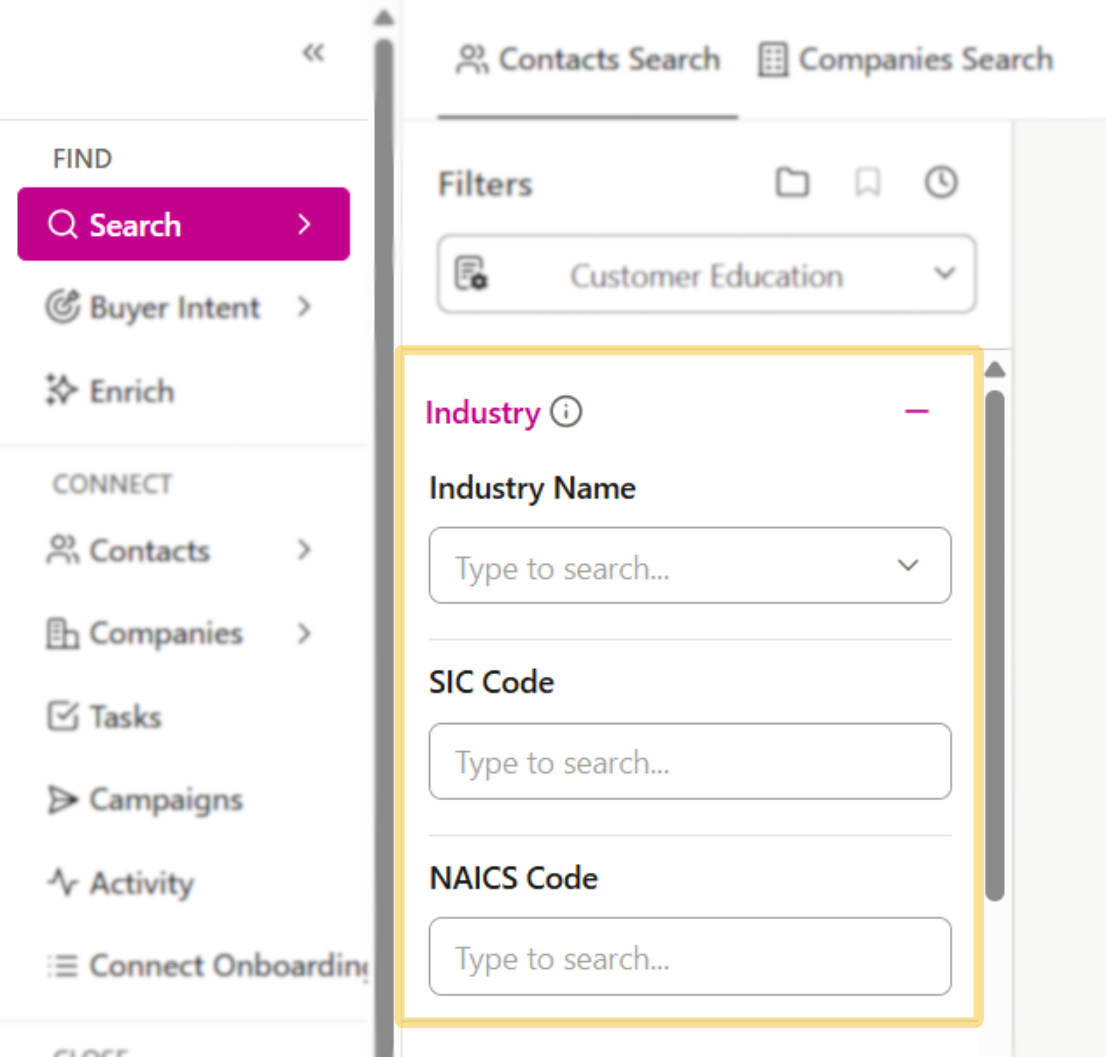Collapse the left sidebar with double arrows
The width and height of the screenshot is (1106, 1057).
pyautogui.click(x=313, y=53)
